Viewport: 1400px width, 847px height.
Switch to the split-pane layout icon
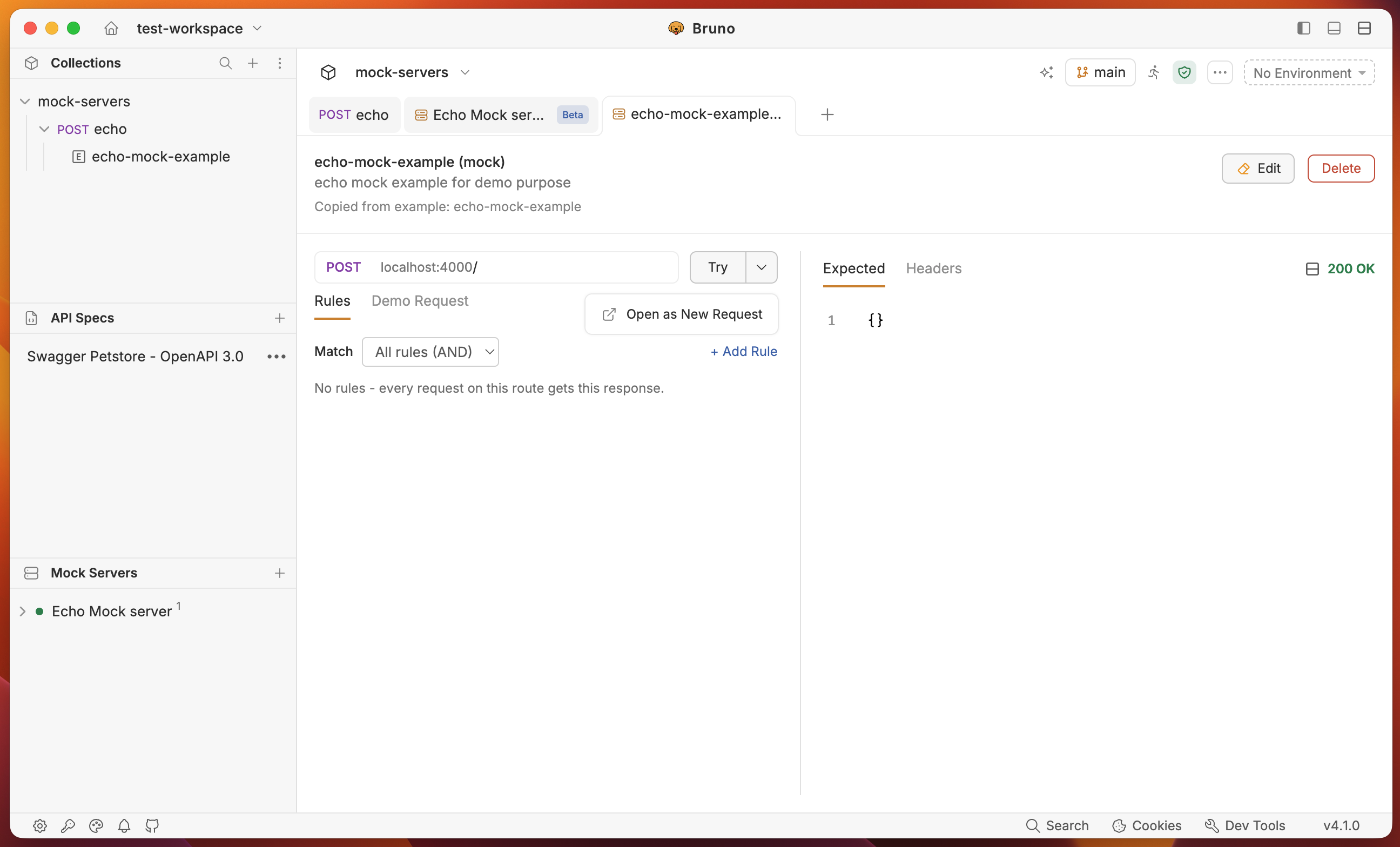1364,28
